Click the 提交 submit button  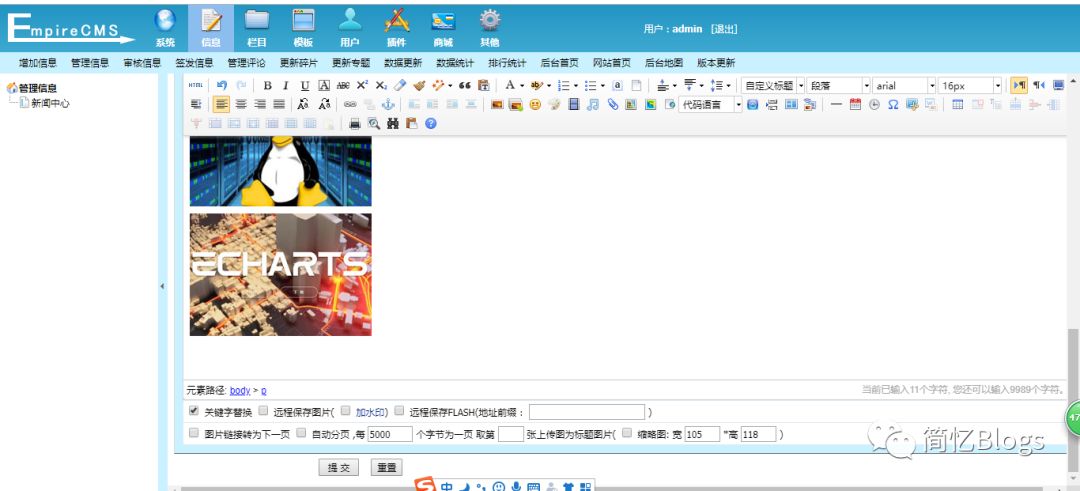pos(339,467)
